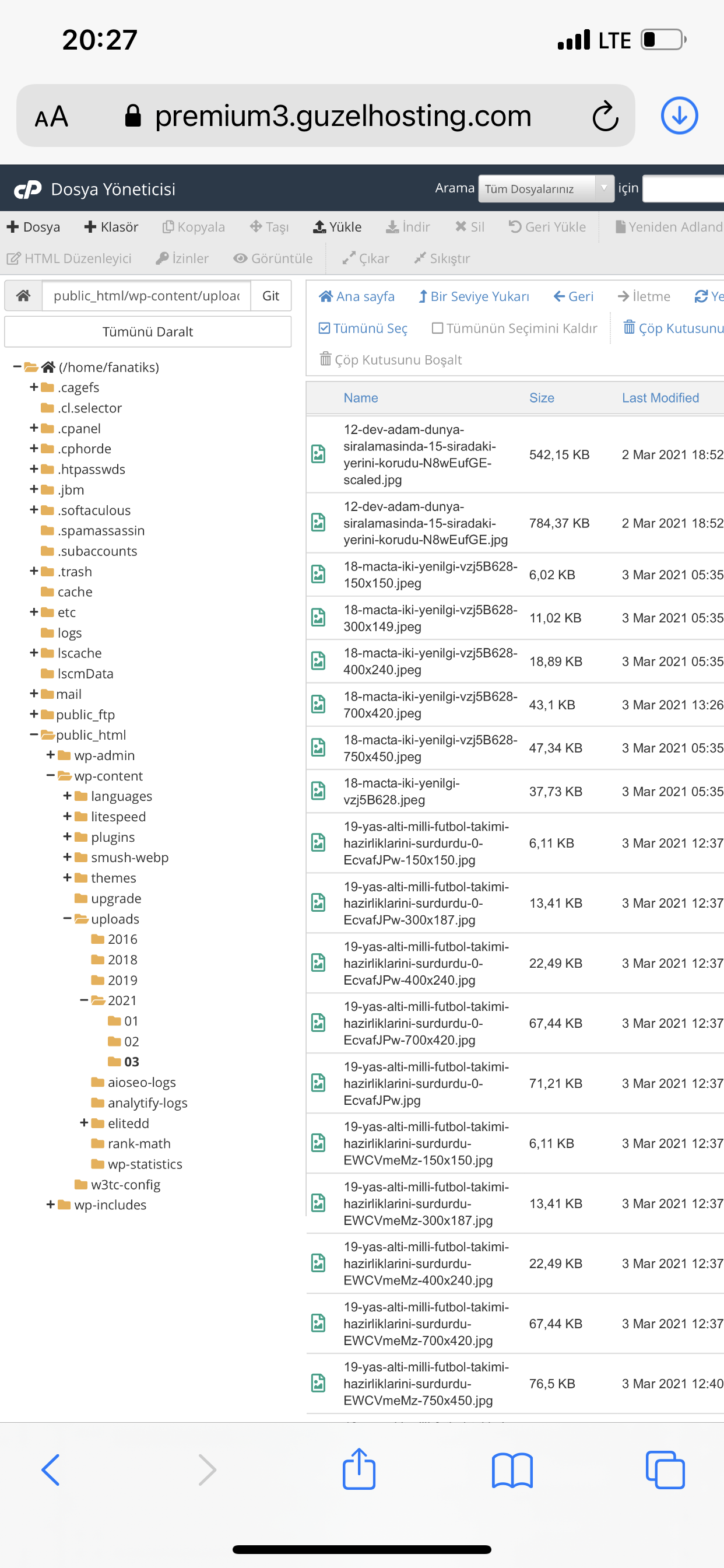Expand the .cagefs folder
The height and width of the screenshot is (1568, 724).
click(x=34, y=387)
